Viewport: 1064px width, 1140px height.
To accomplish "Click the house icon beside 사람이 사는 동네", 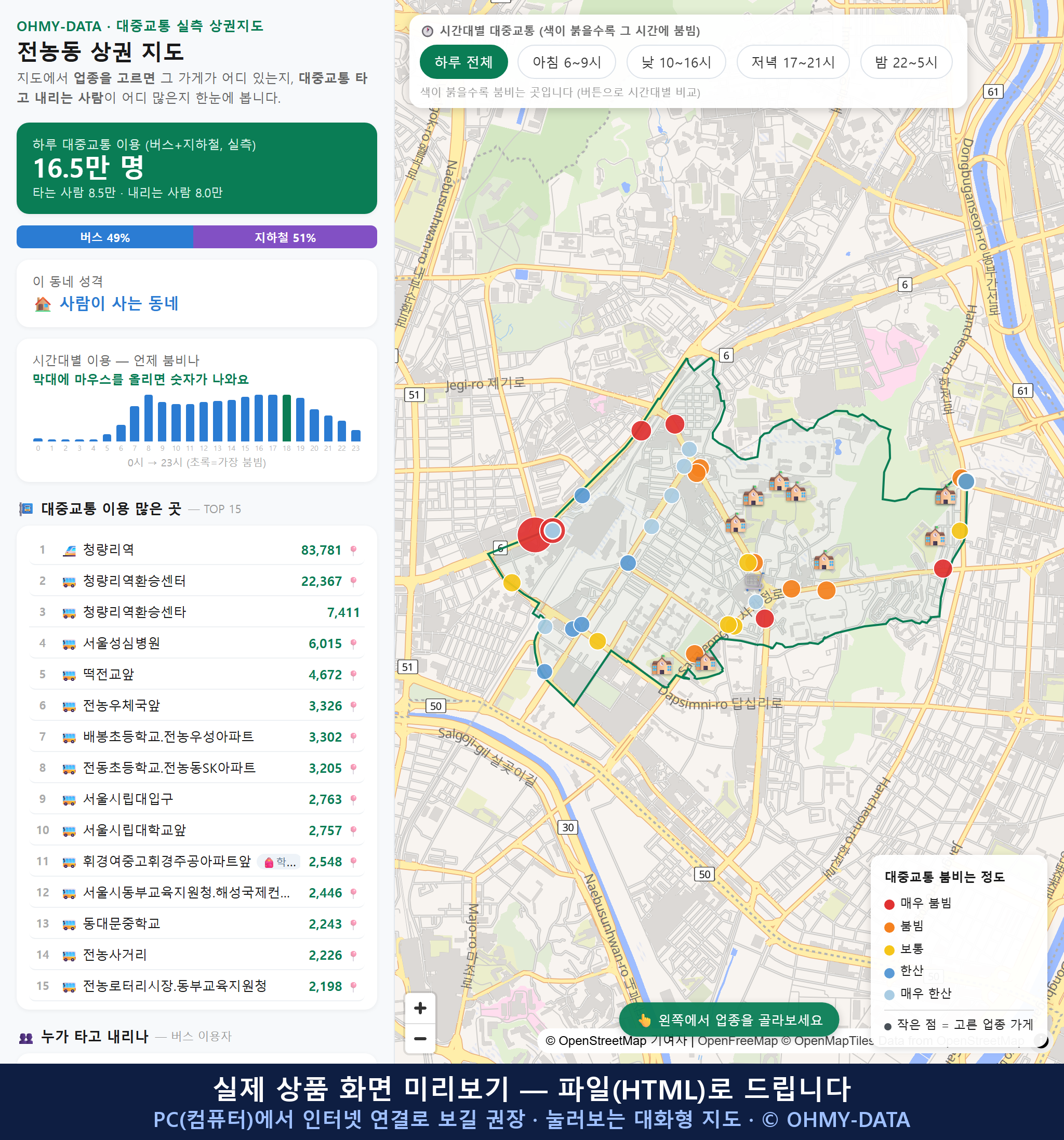I will [x=43, y=304].
